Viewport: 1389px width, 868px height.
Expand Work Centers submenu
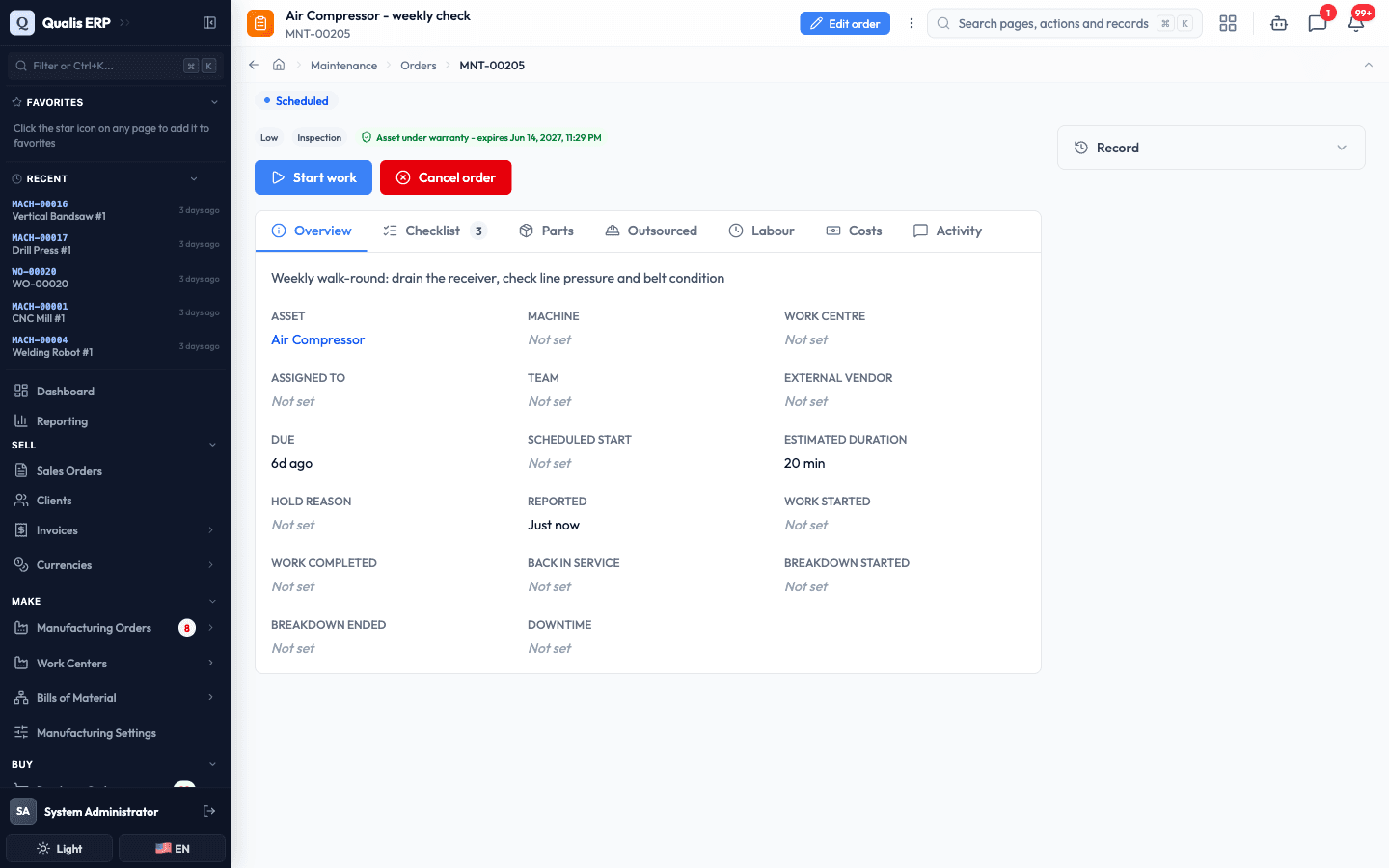(211, 663)
